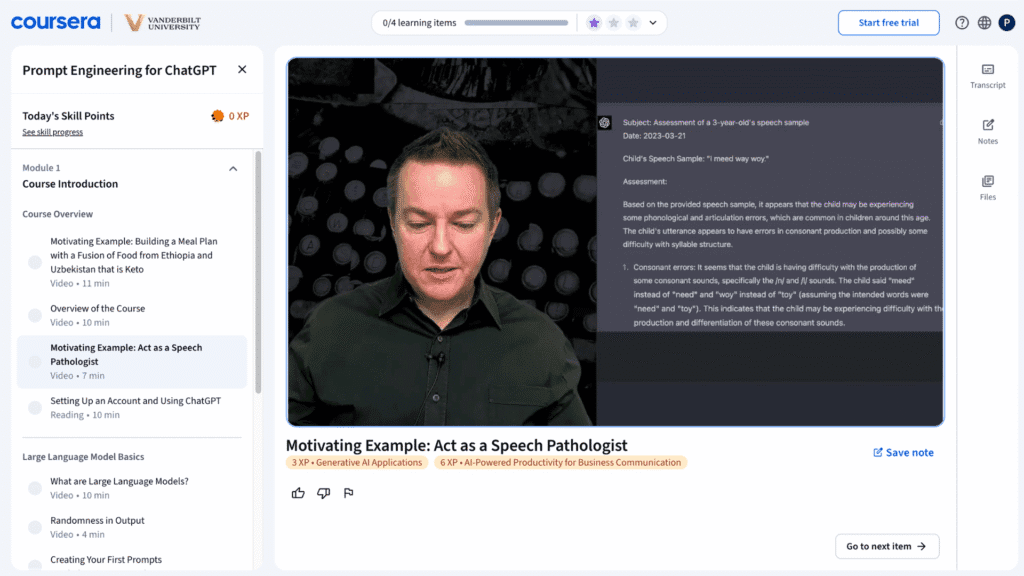Dislike the video with thumbs down
The image size is (1024, 576).
pos(323,493)
